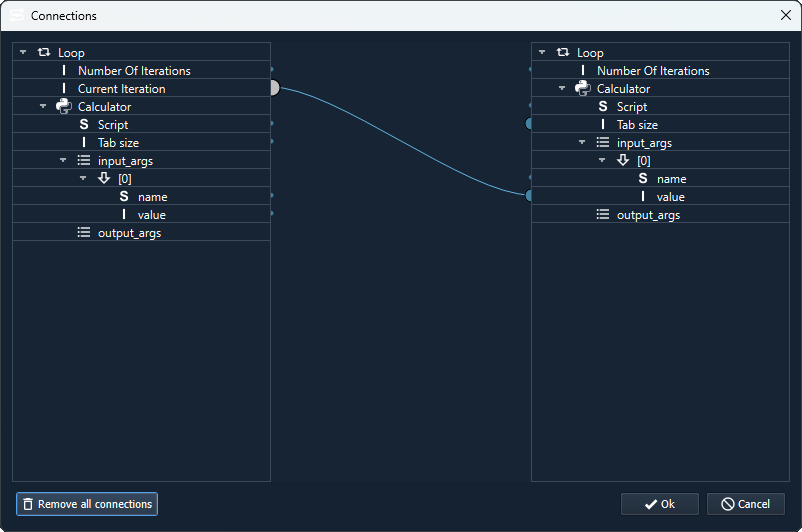Collapse the left Calculator node
802x532 pixels.
pyautogui.click(x=43, y=106)
